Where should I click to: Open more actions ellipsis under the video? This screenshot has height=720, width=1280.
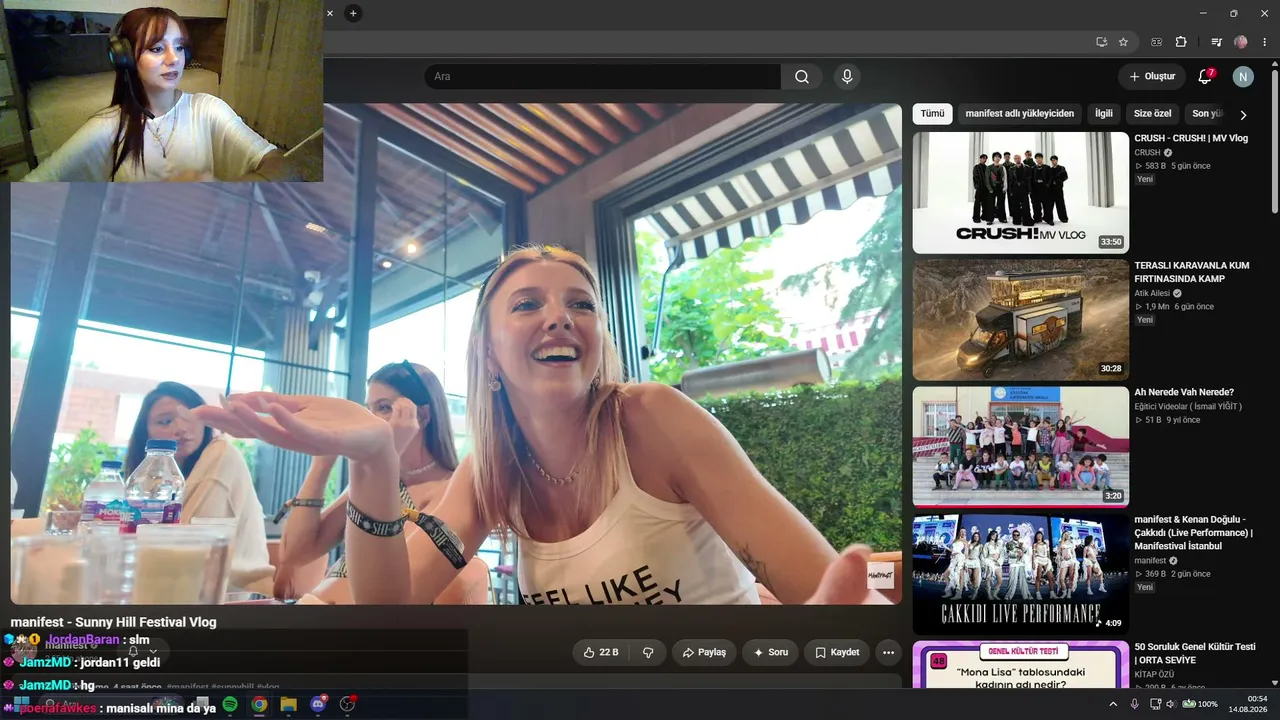(x=887, y=652)
